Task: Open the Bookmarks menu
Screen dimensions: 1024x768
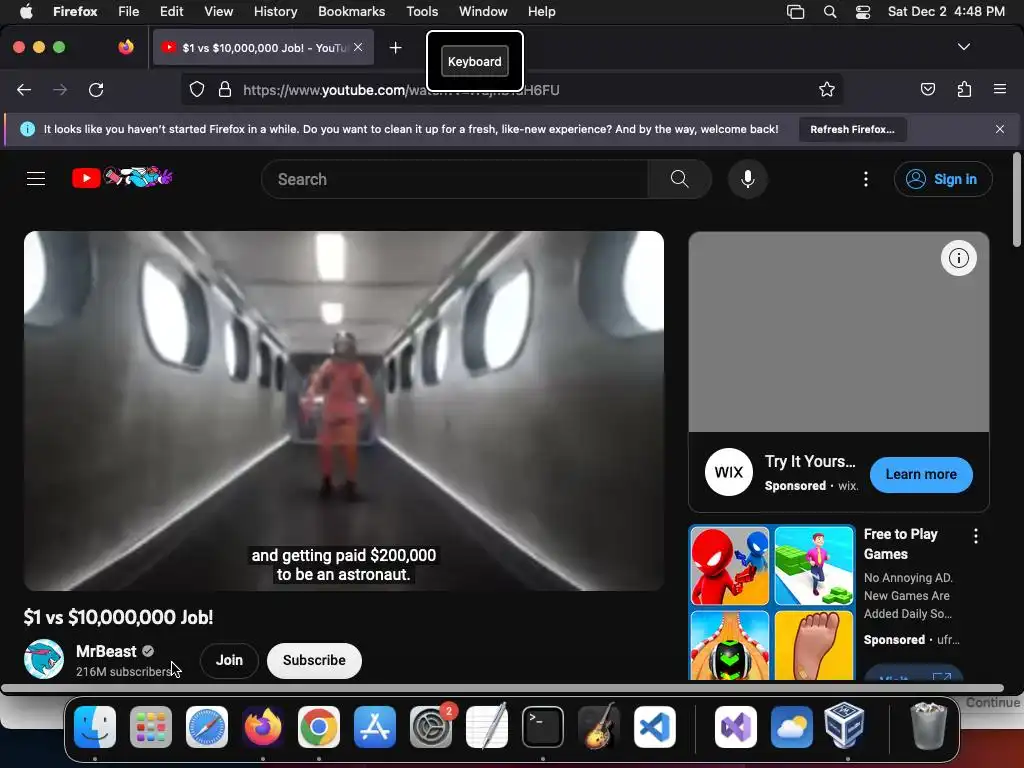Action: coord(351,11)
